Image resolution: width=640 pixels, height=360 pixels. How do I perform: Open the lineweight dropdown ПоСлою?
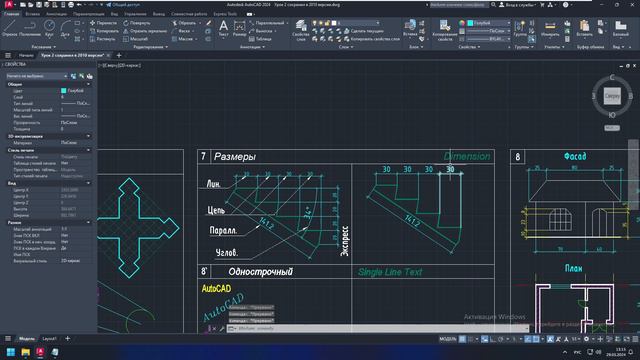point(489,31)
